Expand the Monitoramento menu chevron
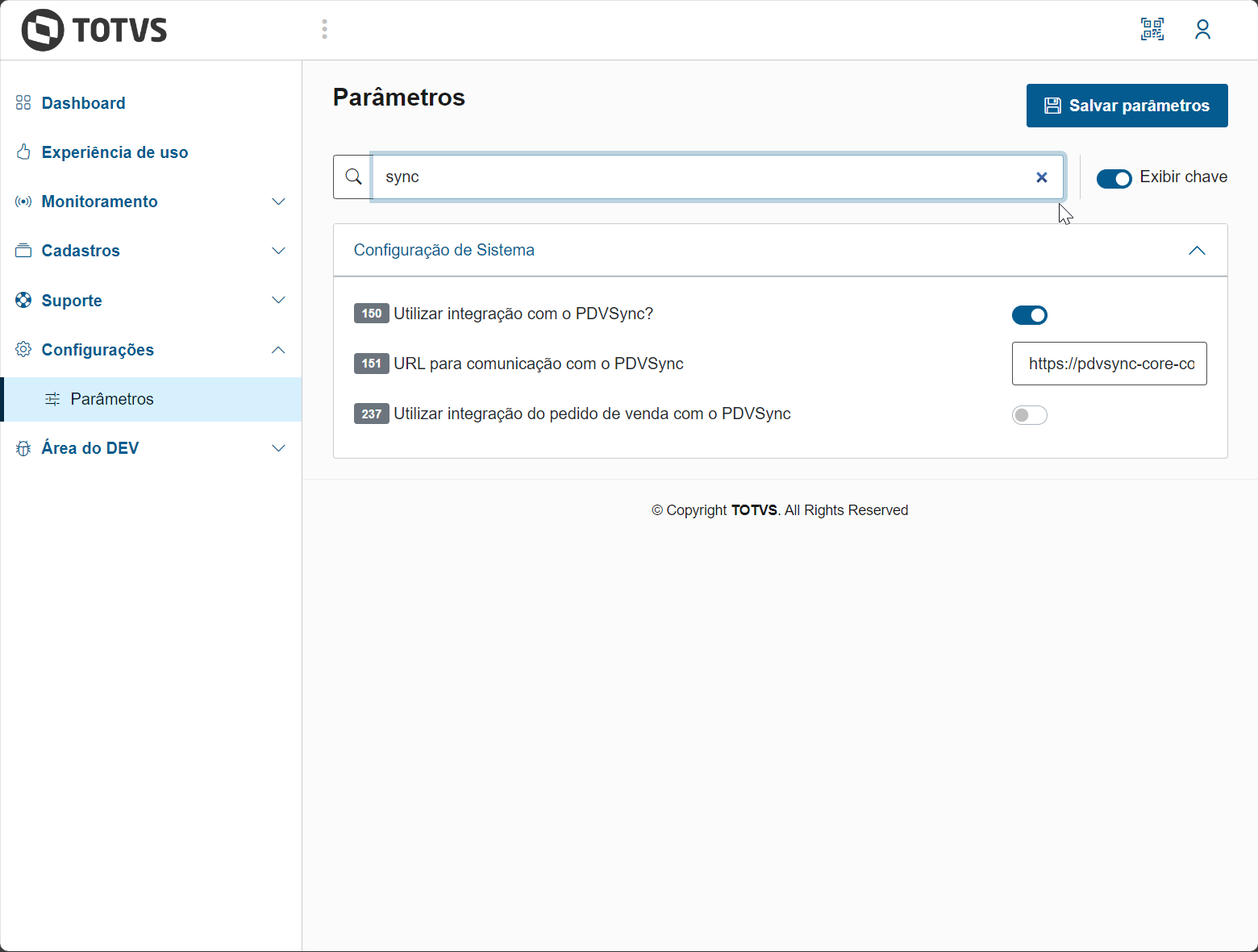Screen dimensions: 1258x952 point(278,202)
